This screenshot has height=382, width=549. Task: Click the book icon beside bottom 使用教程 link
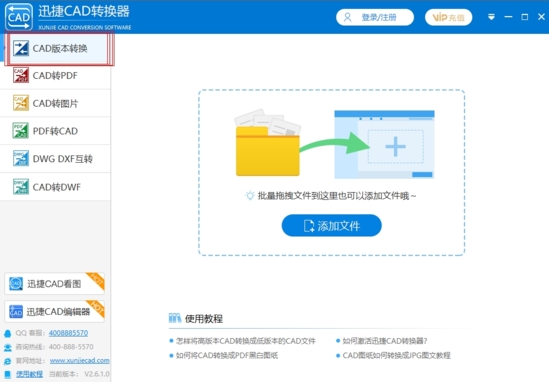pos(7,374)
